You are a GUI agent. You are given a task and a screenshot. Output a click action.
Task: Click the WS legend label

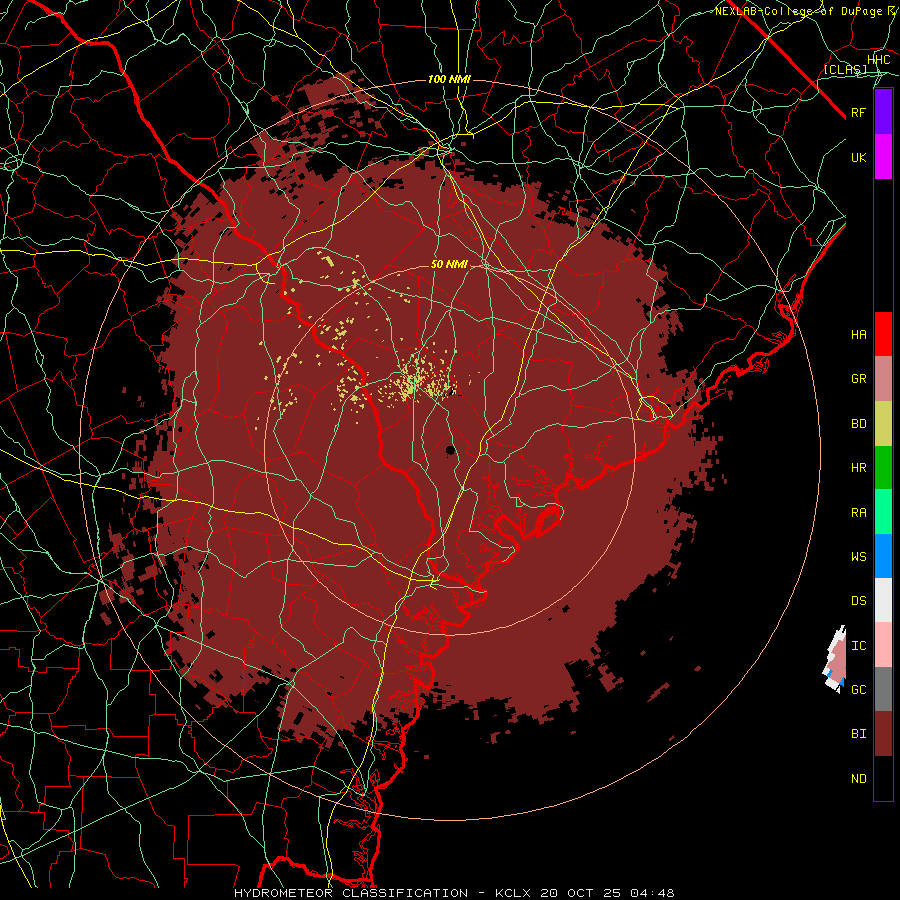(858, 557)
